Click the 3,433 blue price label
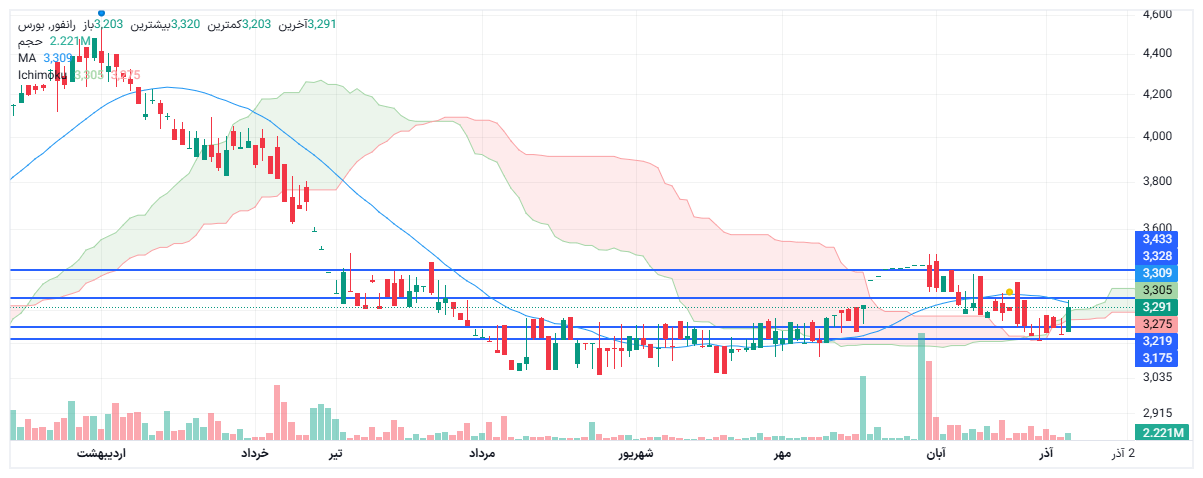 click(x=1156, y=240)
